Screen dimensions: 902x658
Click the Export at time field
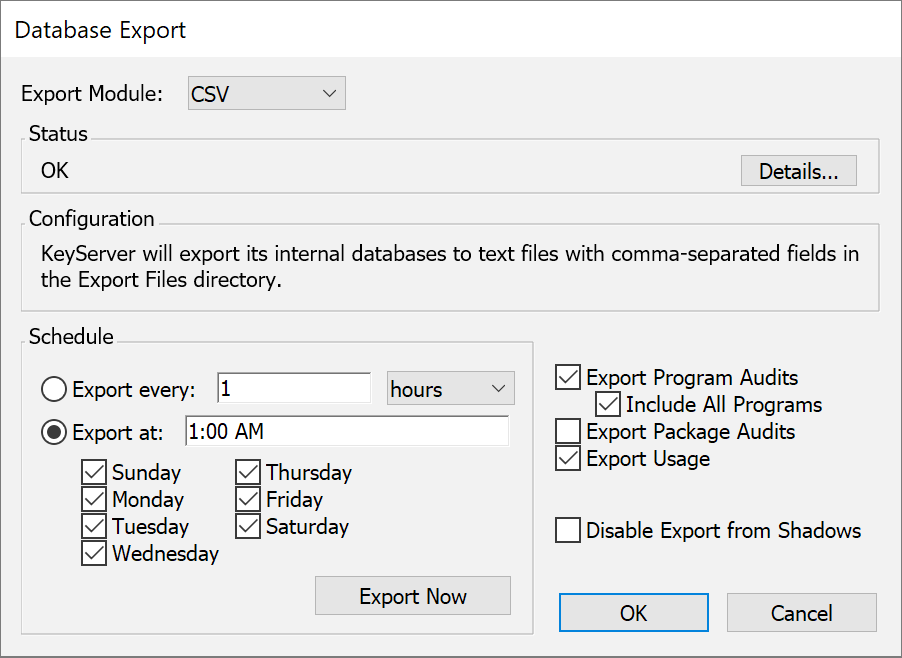[x=346, y=432]
